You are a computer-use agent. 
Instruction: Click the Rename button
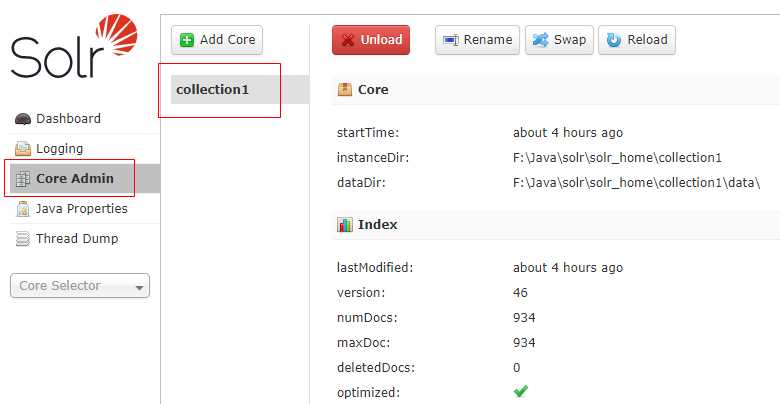pyautogui.click(x=478, y=40)
